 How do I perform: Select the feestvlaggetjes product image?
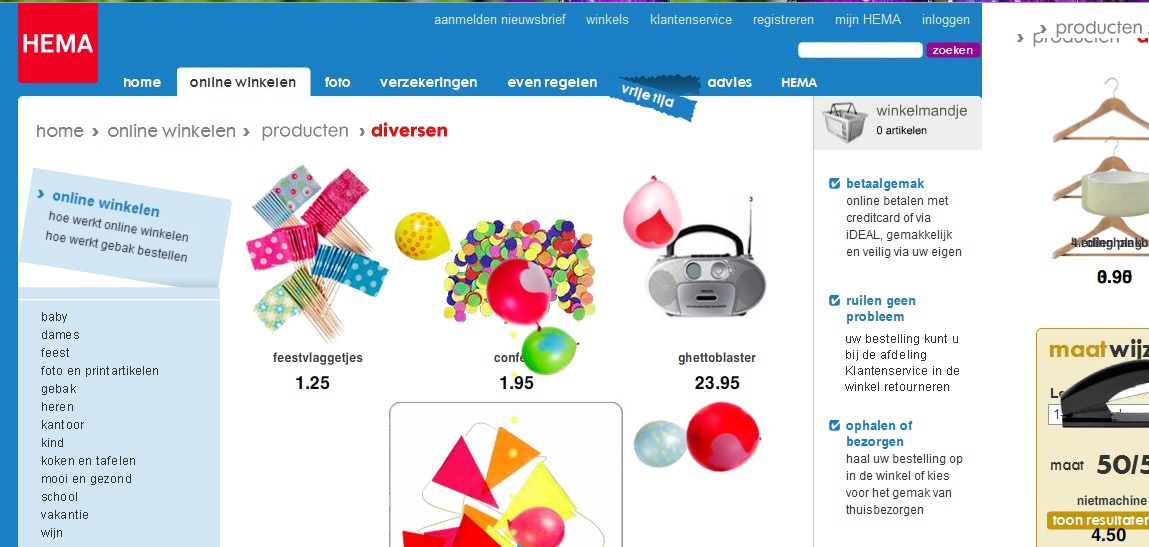(x=317, y=254)
